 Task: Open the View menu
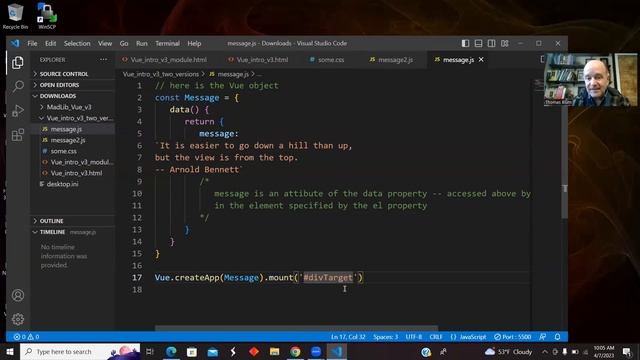pyautogui.click(x=105, y=43)
